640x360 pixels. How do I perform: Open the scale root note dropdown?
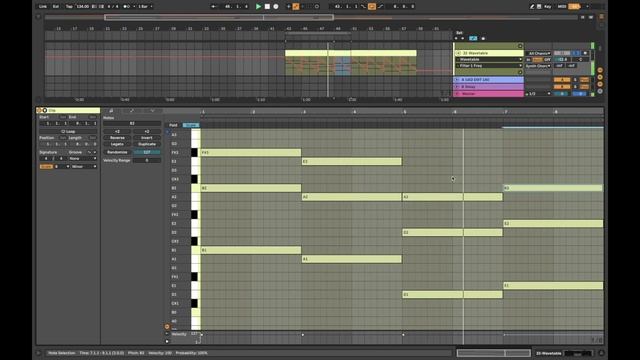point(62,167)
